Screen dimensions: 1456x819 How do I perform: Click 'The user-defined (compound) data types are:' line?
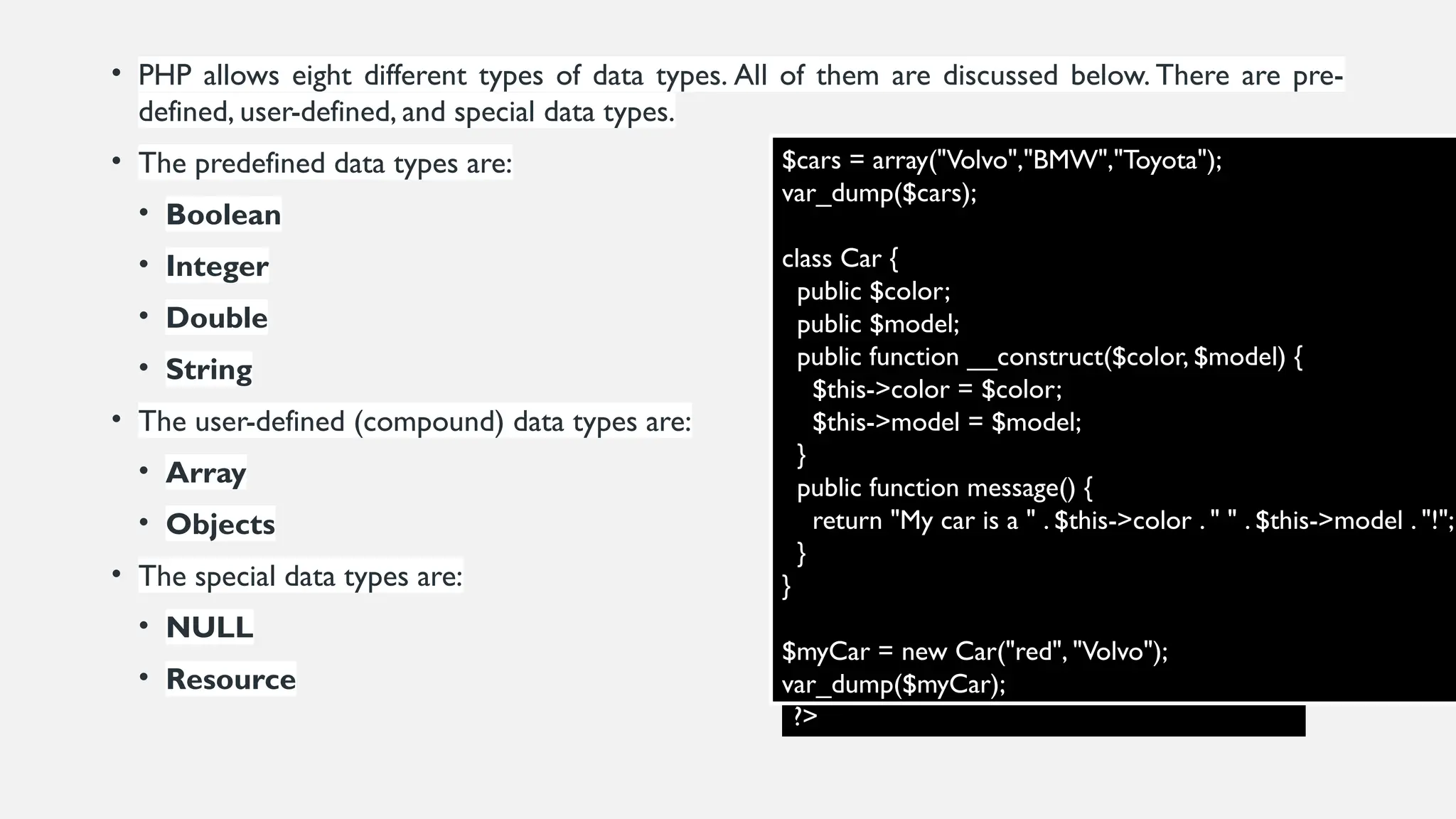pyautogui.click(x=414, y=422)
